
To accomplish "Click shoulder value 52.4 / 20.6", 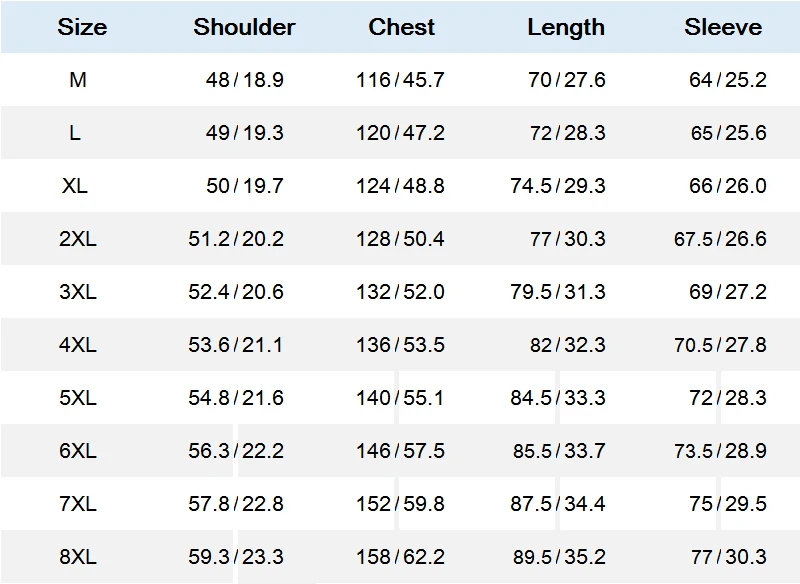I will (236, 292).
